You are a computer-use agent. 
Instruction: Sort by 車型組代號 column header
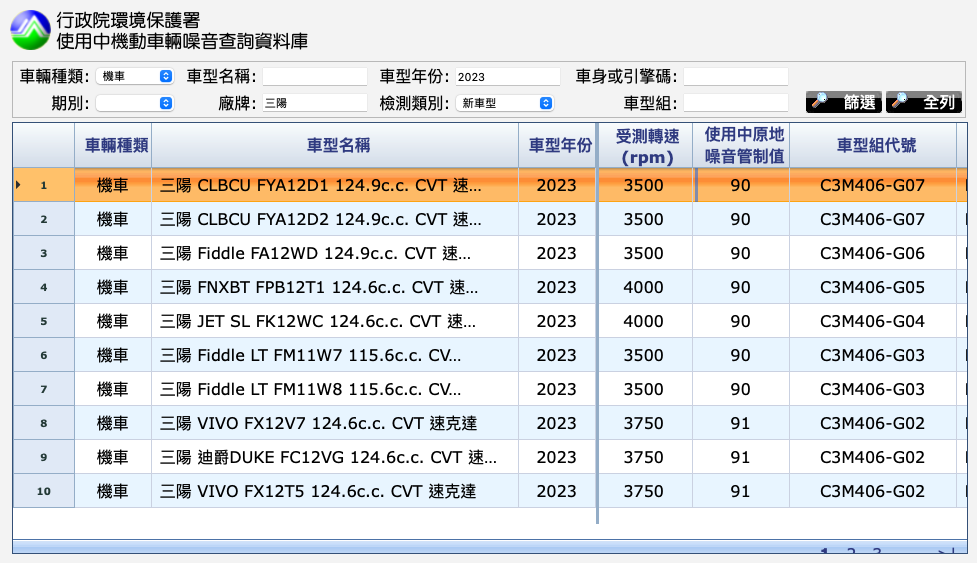coord(873,145)
